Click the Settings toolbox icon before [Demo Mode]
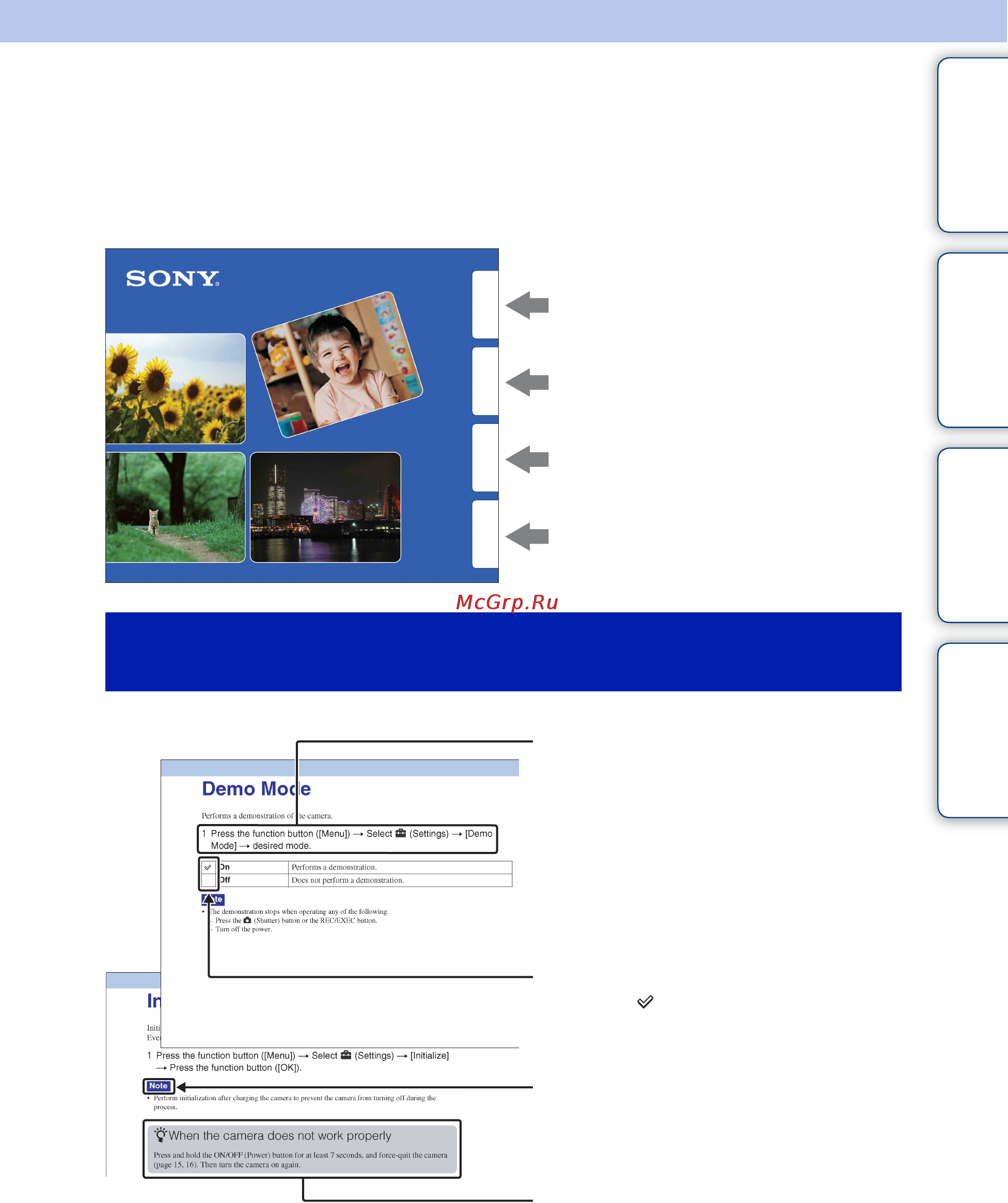 tap(401, 833)
